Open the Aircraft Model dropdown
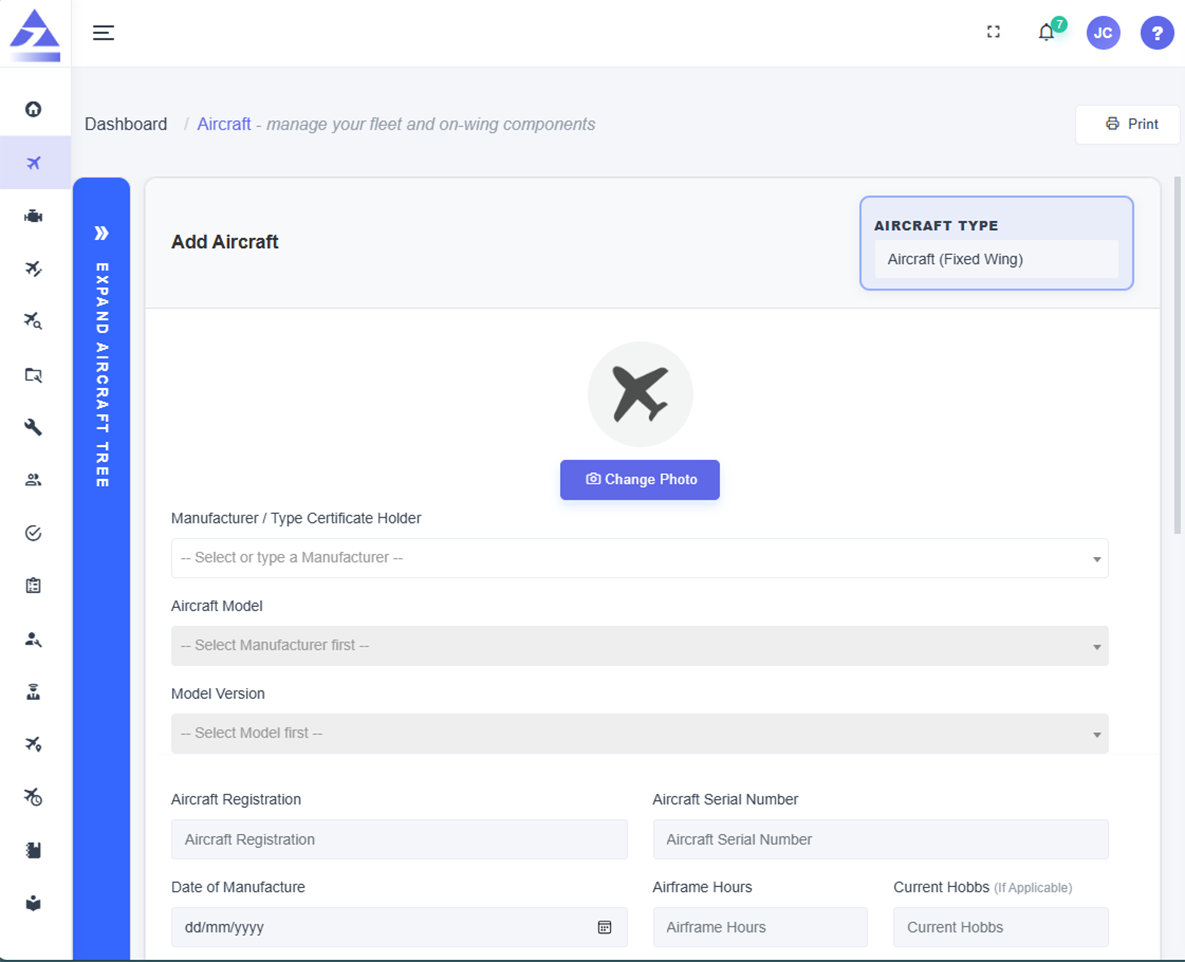This screenshot has height=962, width=1185. [x=639, y=646]
